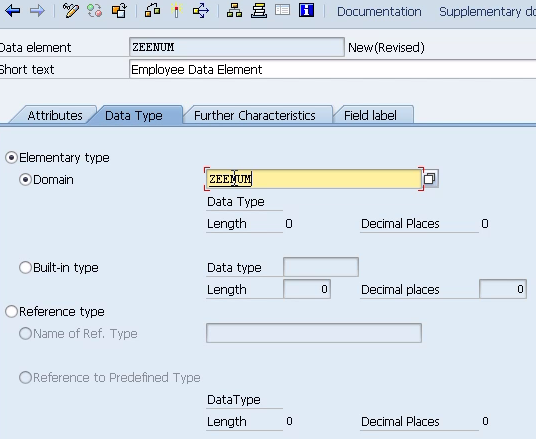
Task: Click the blue Back arrow icon
Action: pos(13,11)
